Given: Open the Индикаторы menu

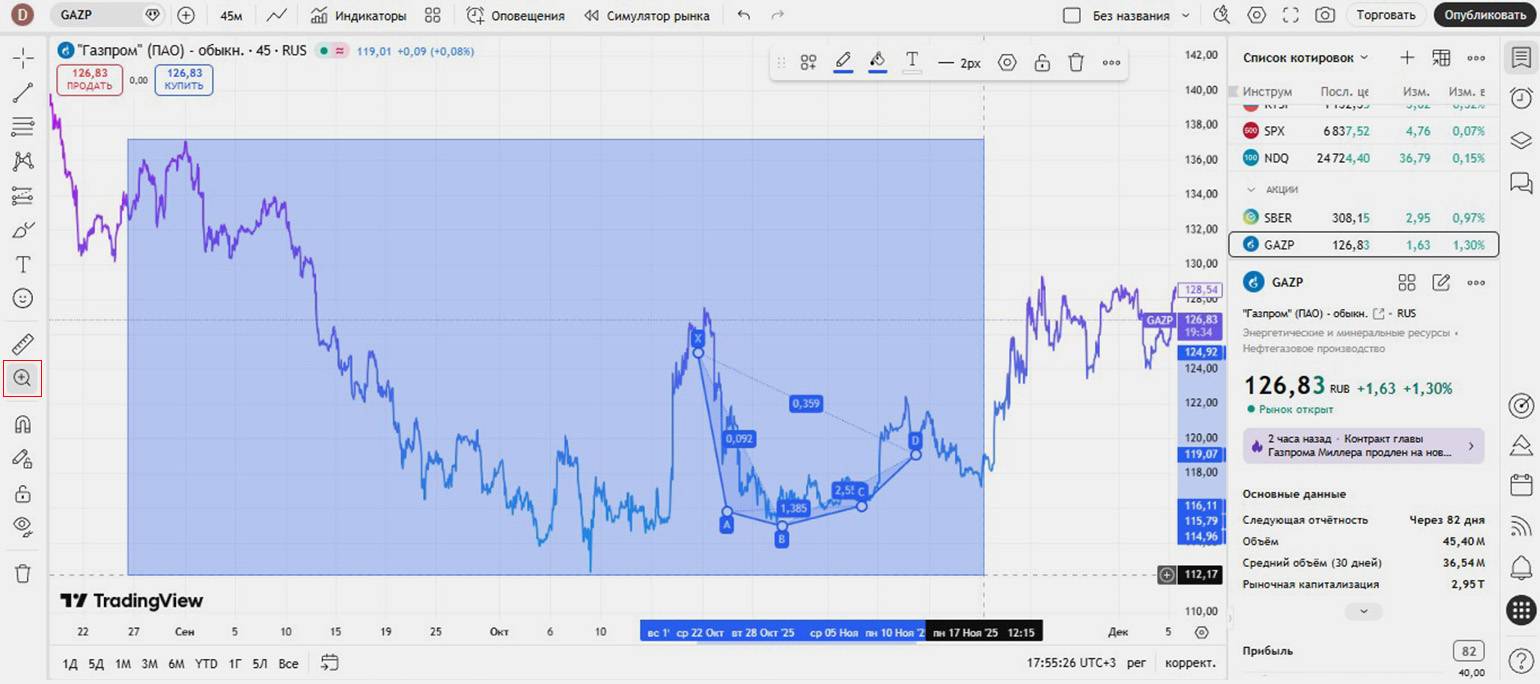Looking at the screenshot, I should [358, 16].
